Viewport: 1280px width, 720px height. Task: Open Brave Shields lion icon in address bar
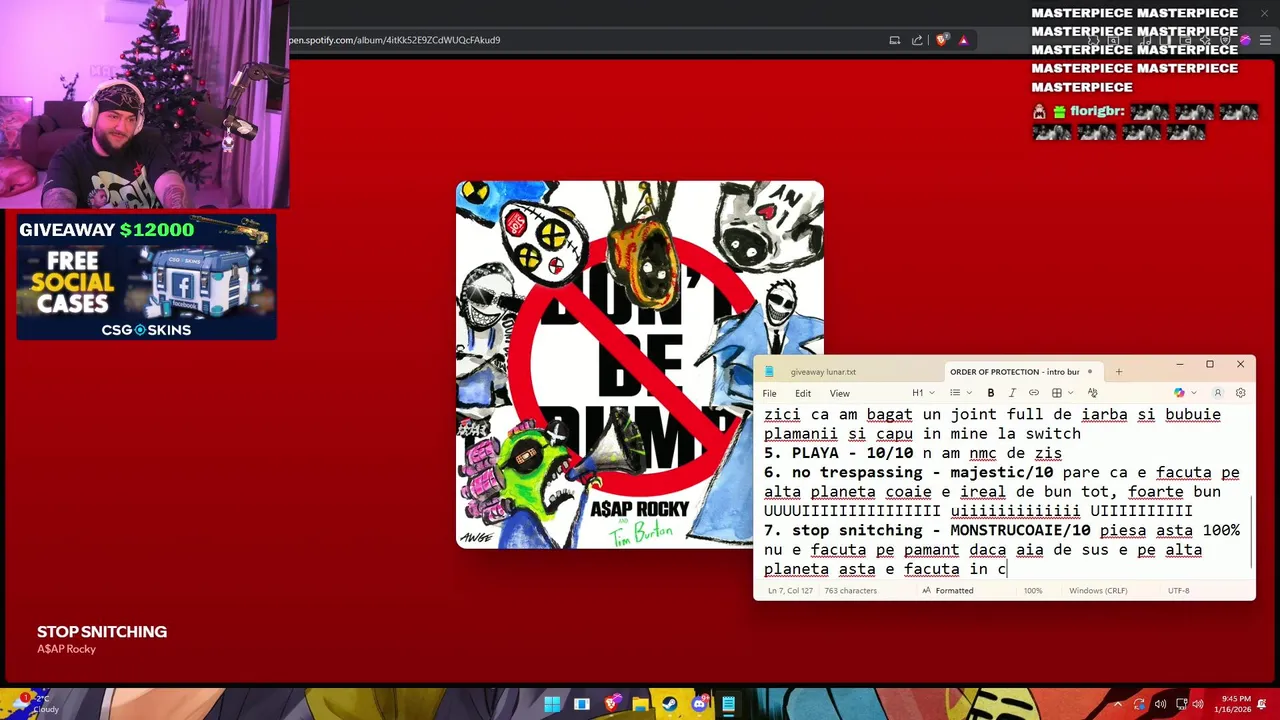(942, 40)
